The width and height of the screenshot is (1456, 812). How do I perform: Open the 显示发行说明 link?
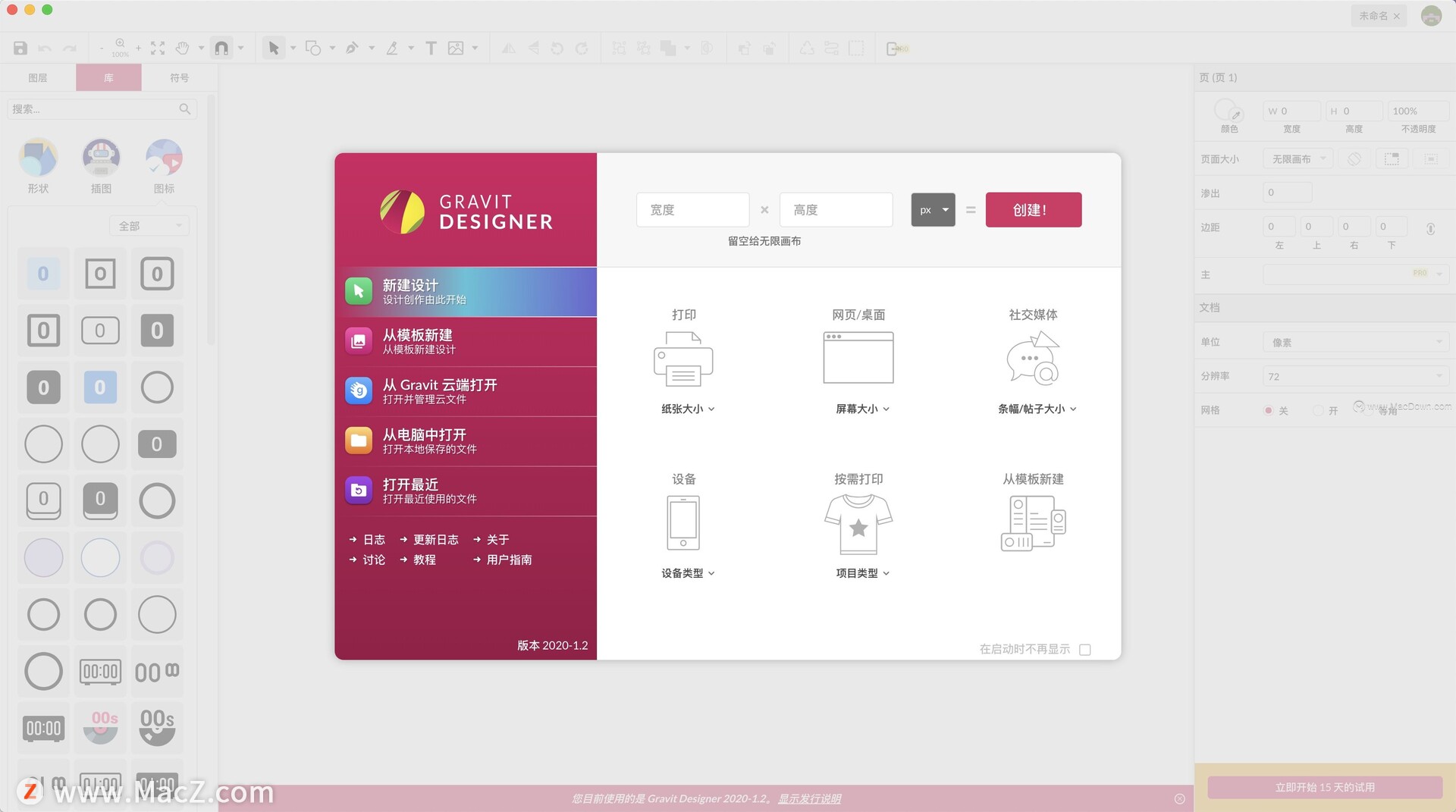click(x=809, y=798)
